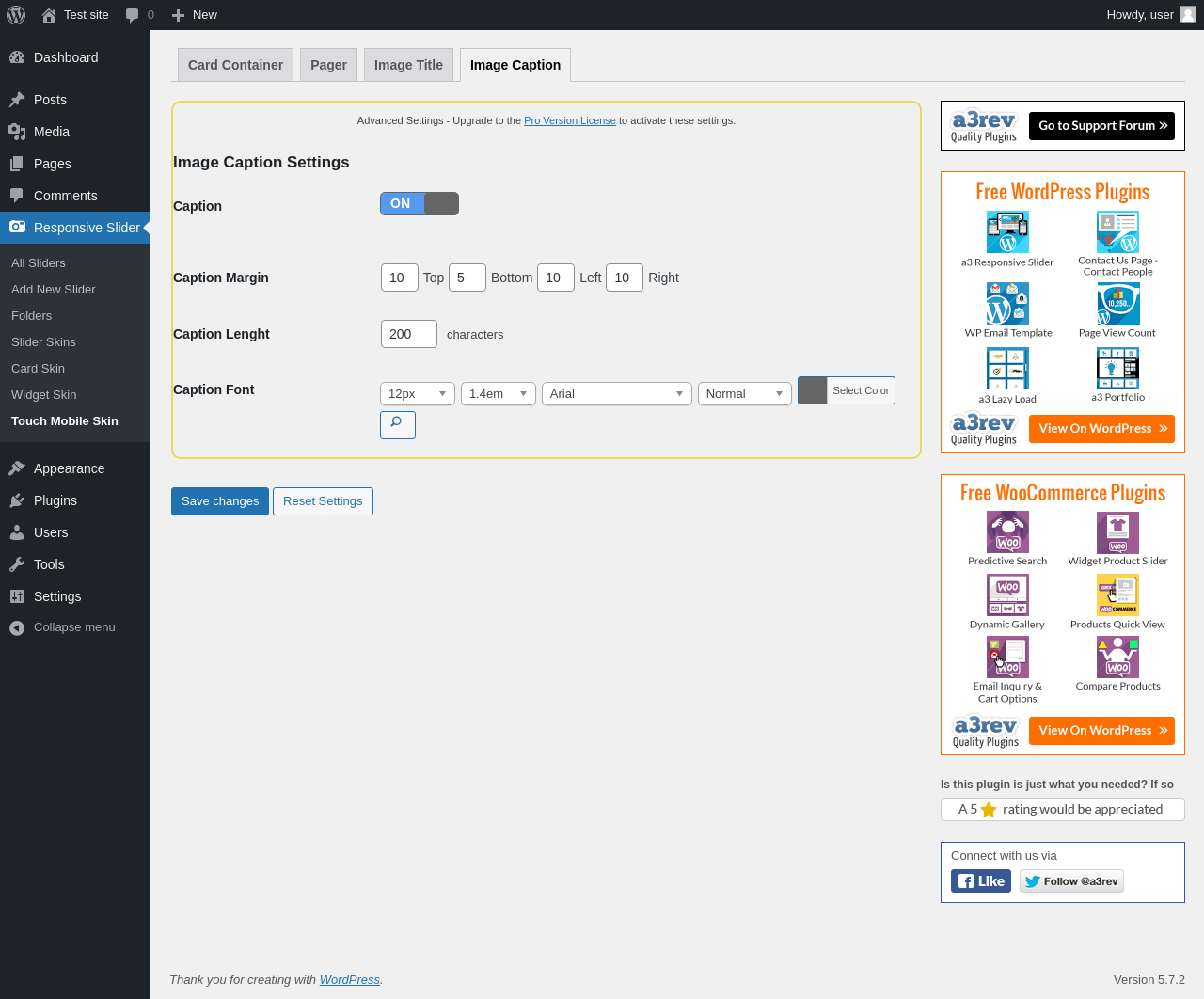
Task: Open Pages in the sidebar
Action: [75, 164]
